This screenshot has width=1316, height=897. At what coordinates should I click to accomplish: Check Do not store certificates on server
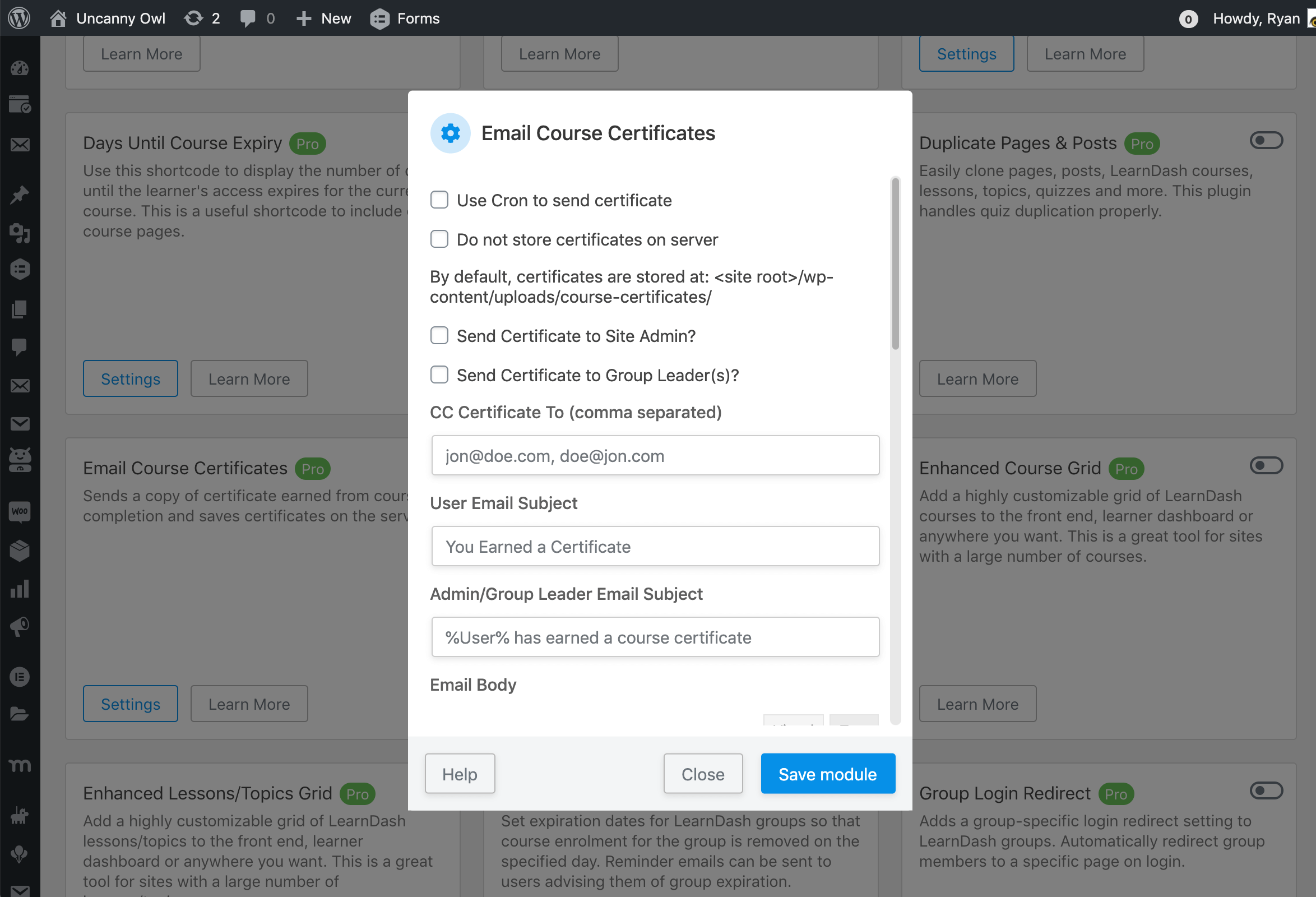pos(439,239)
